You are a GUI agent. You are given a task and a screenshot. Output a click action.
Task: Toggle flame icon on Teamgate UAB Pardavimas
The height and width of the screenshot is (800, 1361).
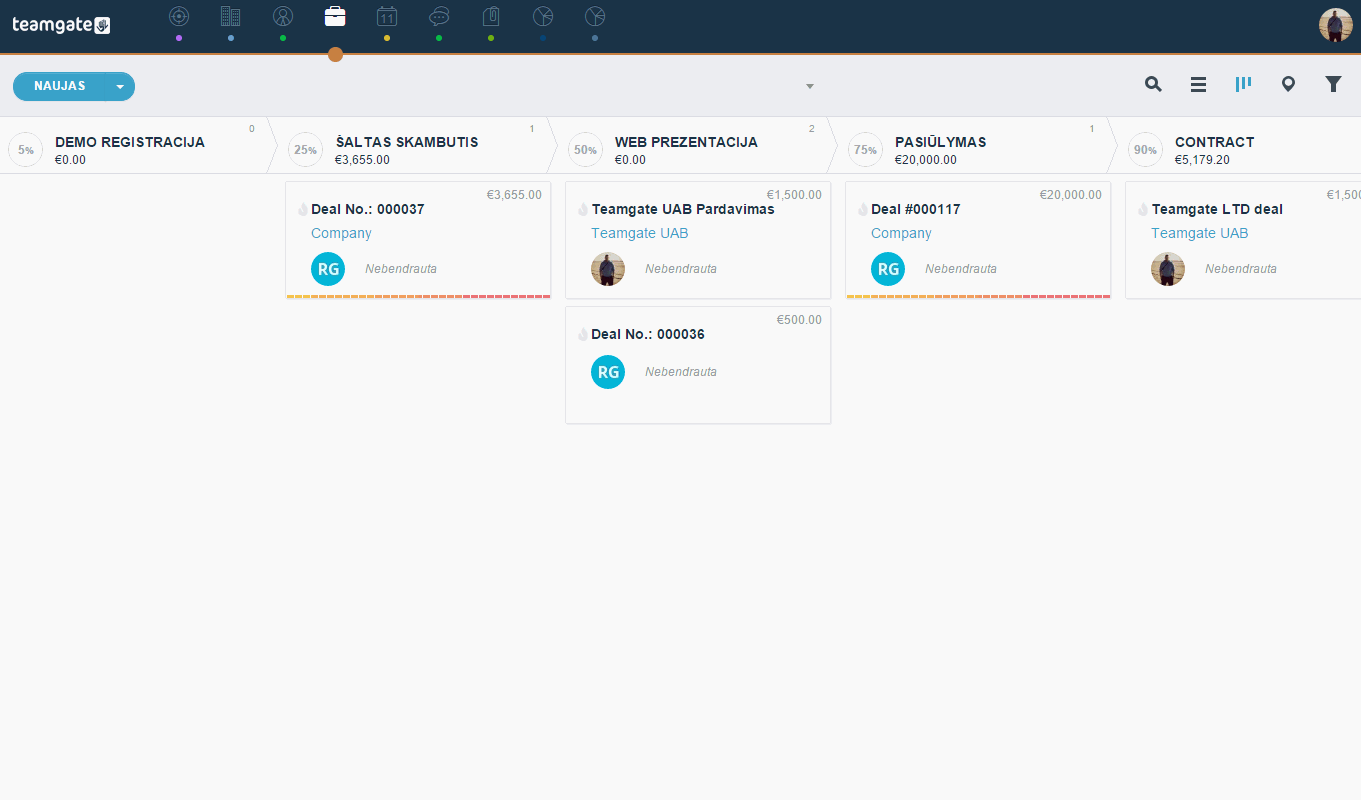pos(583,210)
